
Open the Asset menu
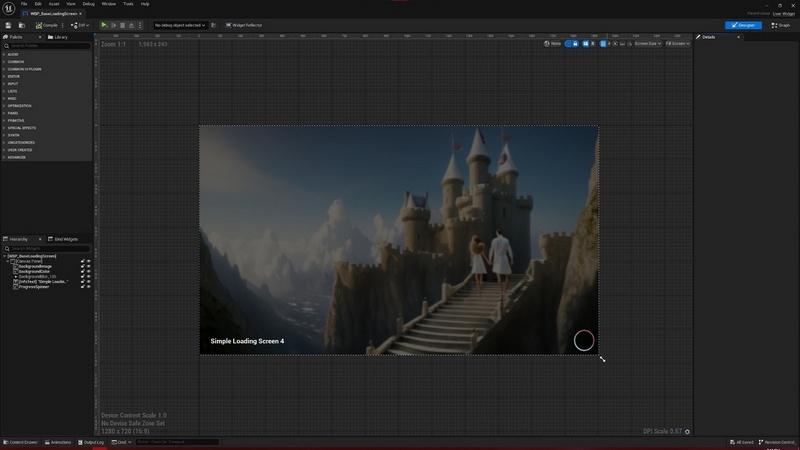coord(54,4)
